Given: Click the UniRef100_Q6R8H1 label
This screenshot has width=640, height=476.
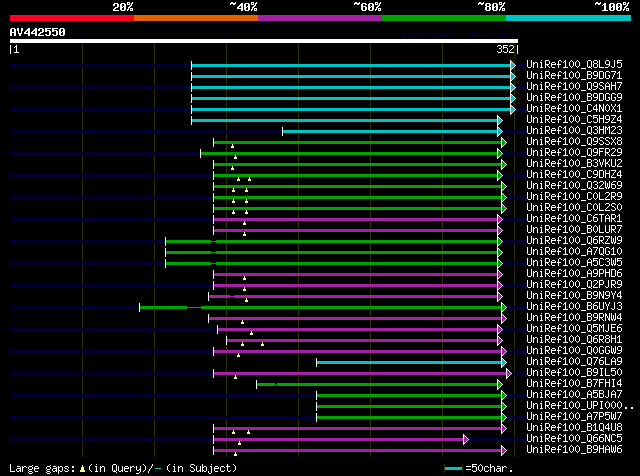Looking at the screenshot, I should point(574,340).
